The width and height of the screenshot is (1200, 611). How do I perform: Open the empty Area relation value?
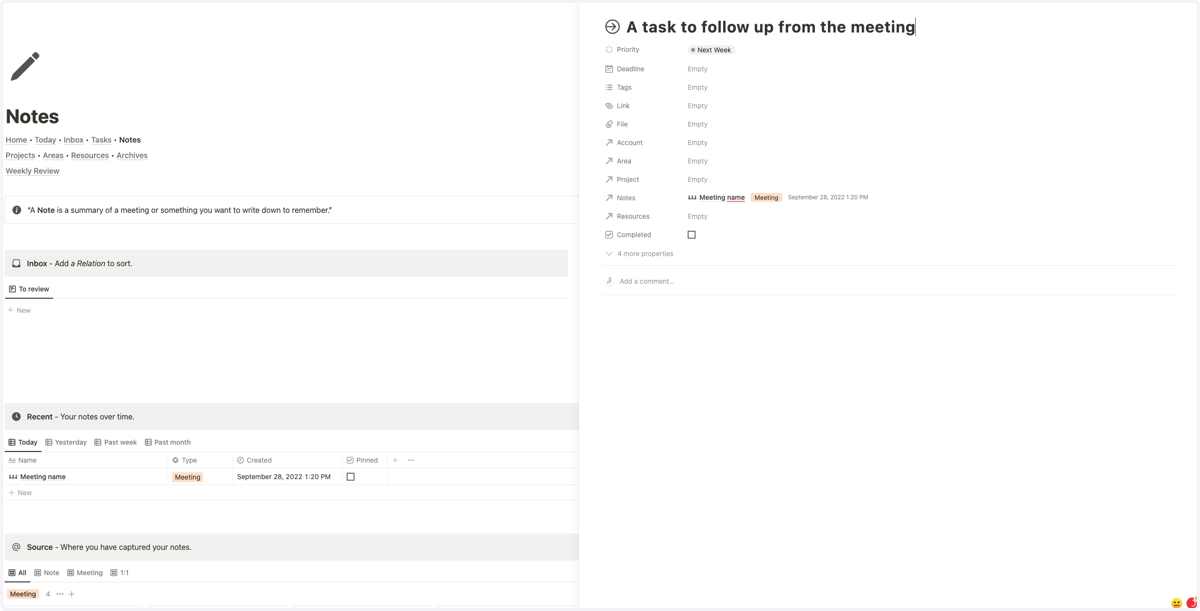(x=697, y=161)
